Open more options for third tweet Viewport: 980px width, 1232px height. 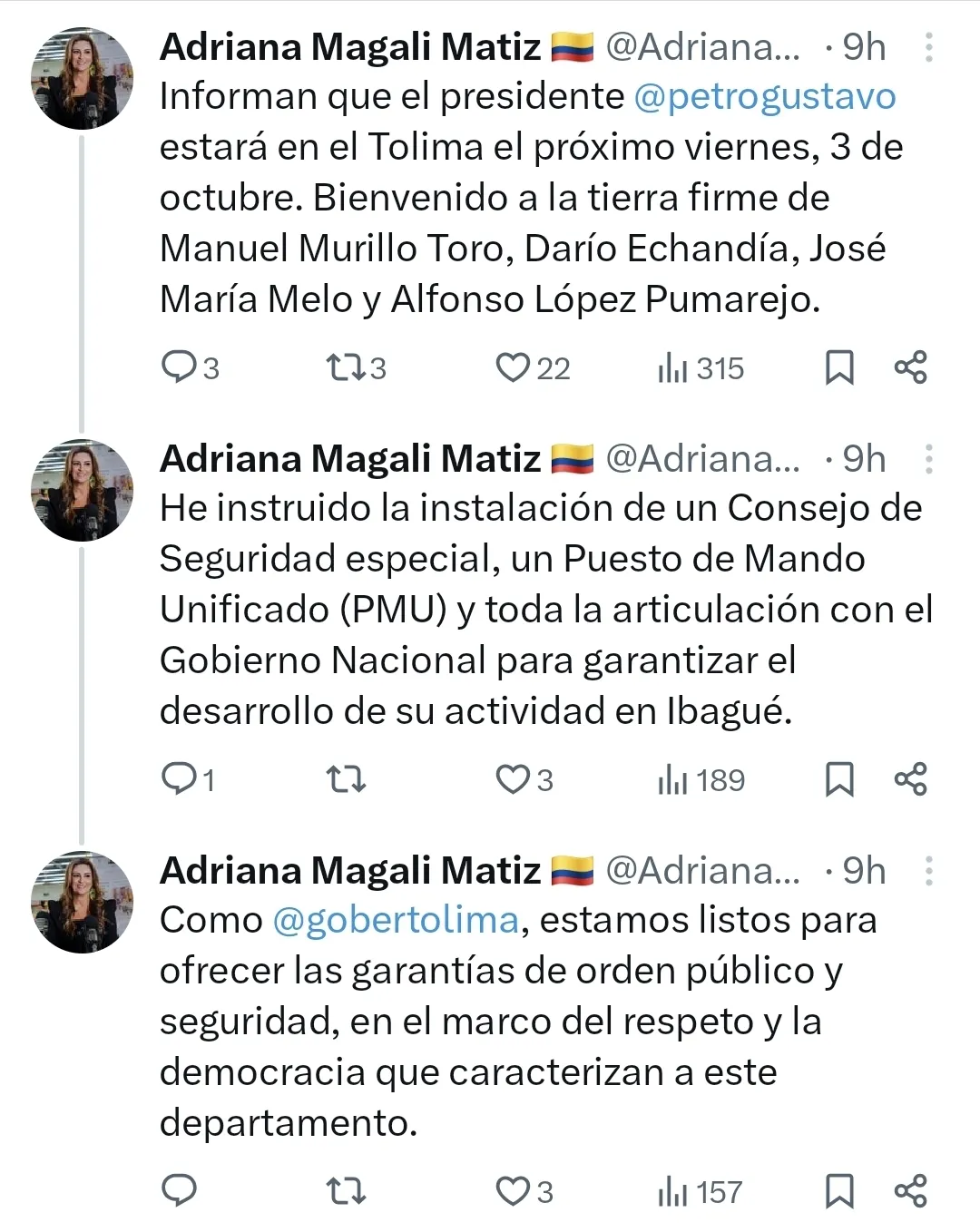coord(928,871)
